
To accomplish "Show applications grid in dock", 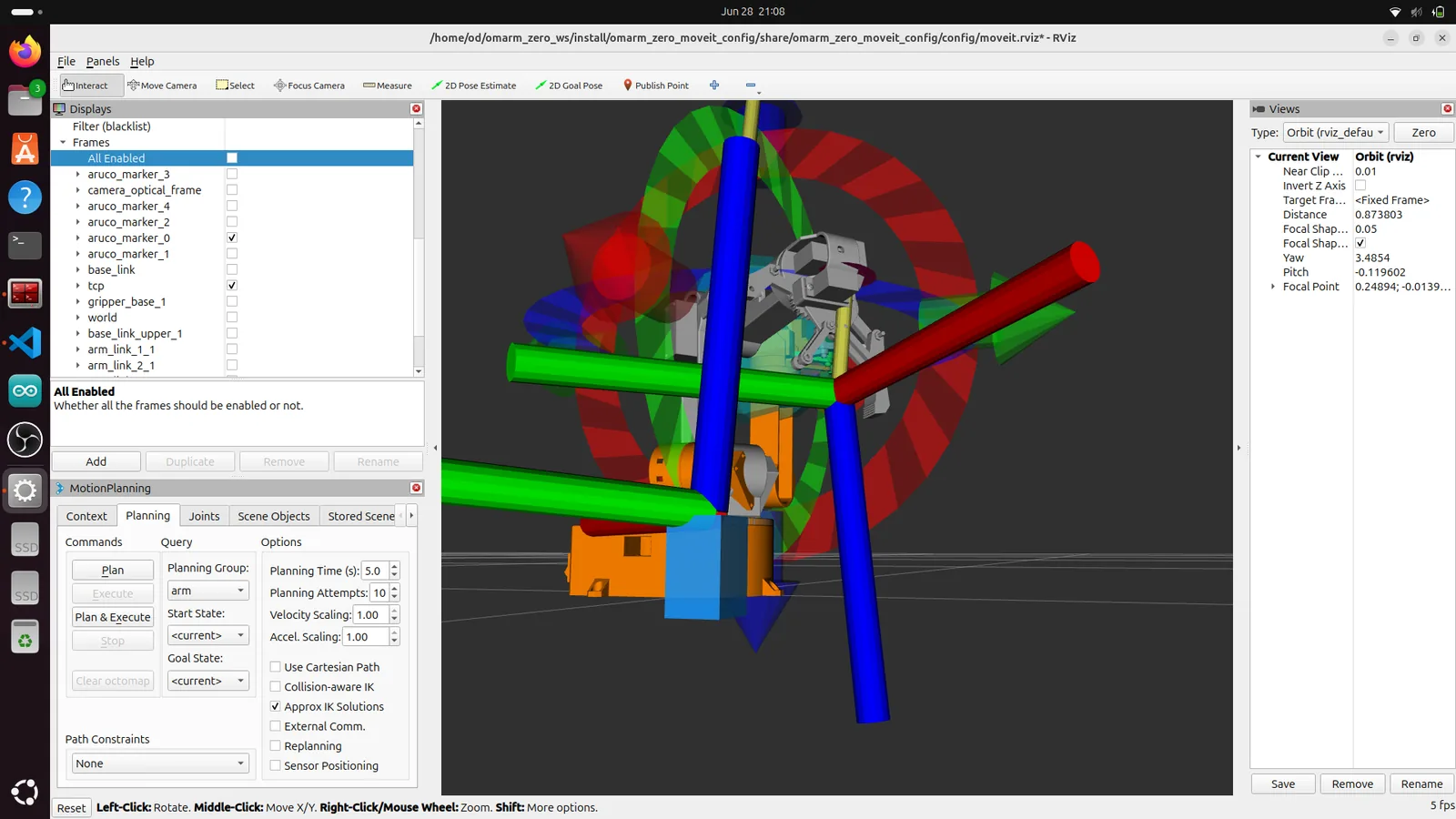I will (25, 792).
